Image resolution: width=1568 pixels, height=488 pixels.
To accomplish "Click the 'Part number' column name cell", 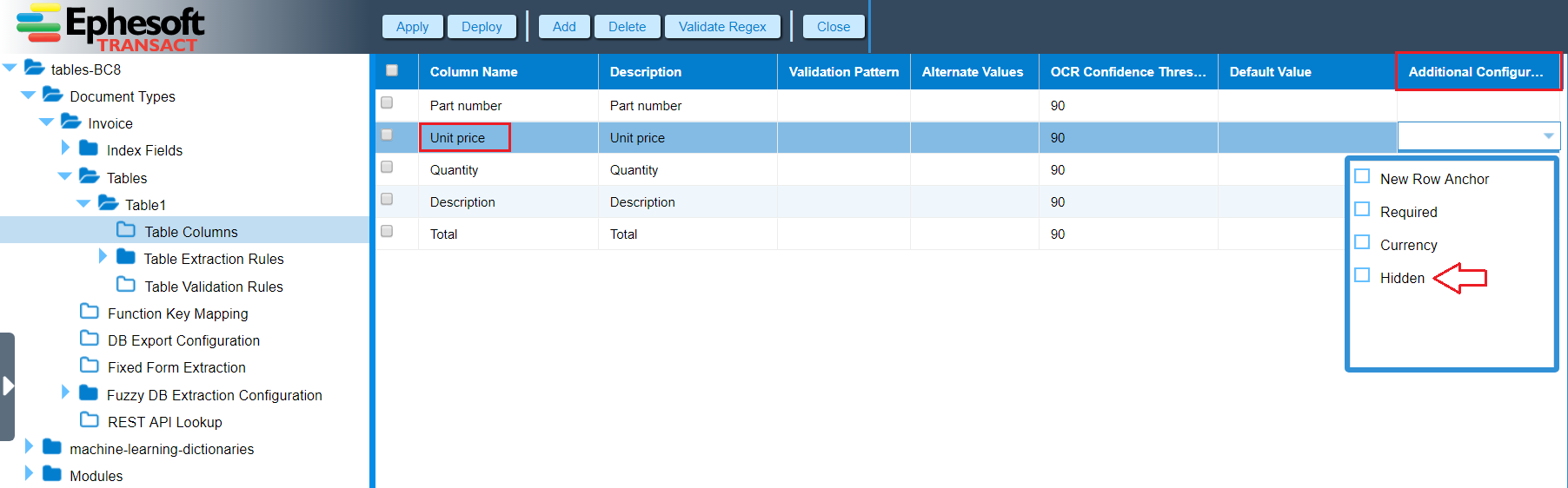I will coord(508,106).
